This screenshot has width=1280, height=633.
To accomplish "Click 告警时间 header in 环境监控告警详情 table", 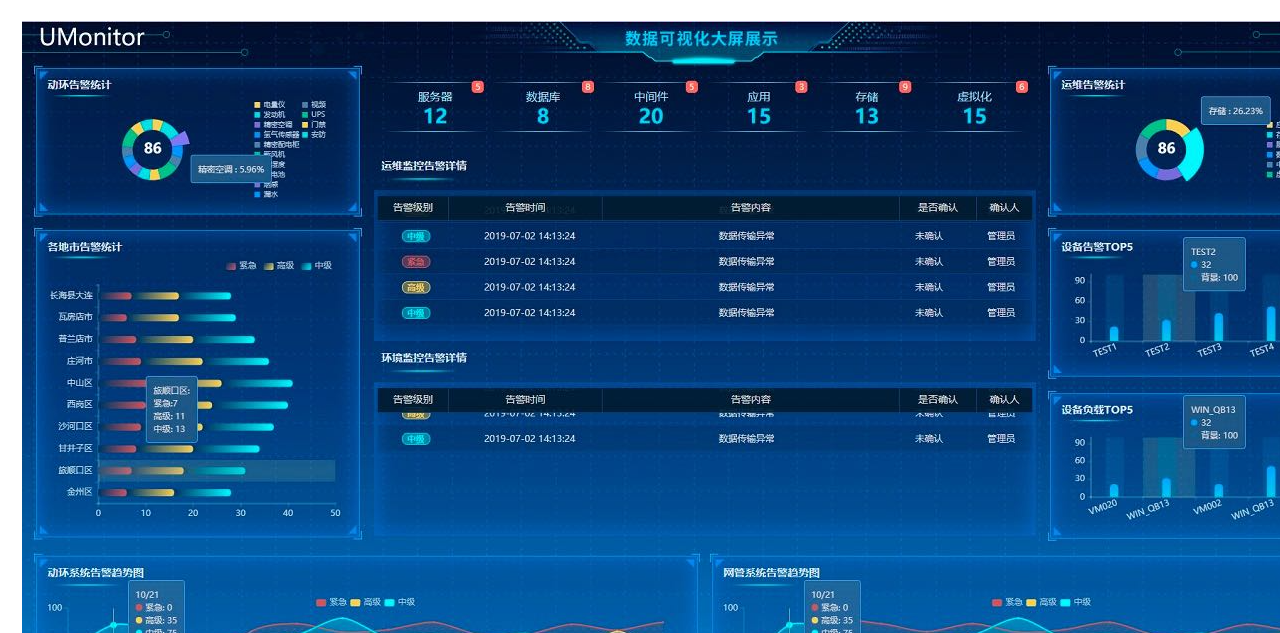I will tap(525, 400).
